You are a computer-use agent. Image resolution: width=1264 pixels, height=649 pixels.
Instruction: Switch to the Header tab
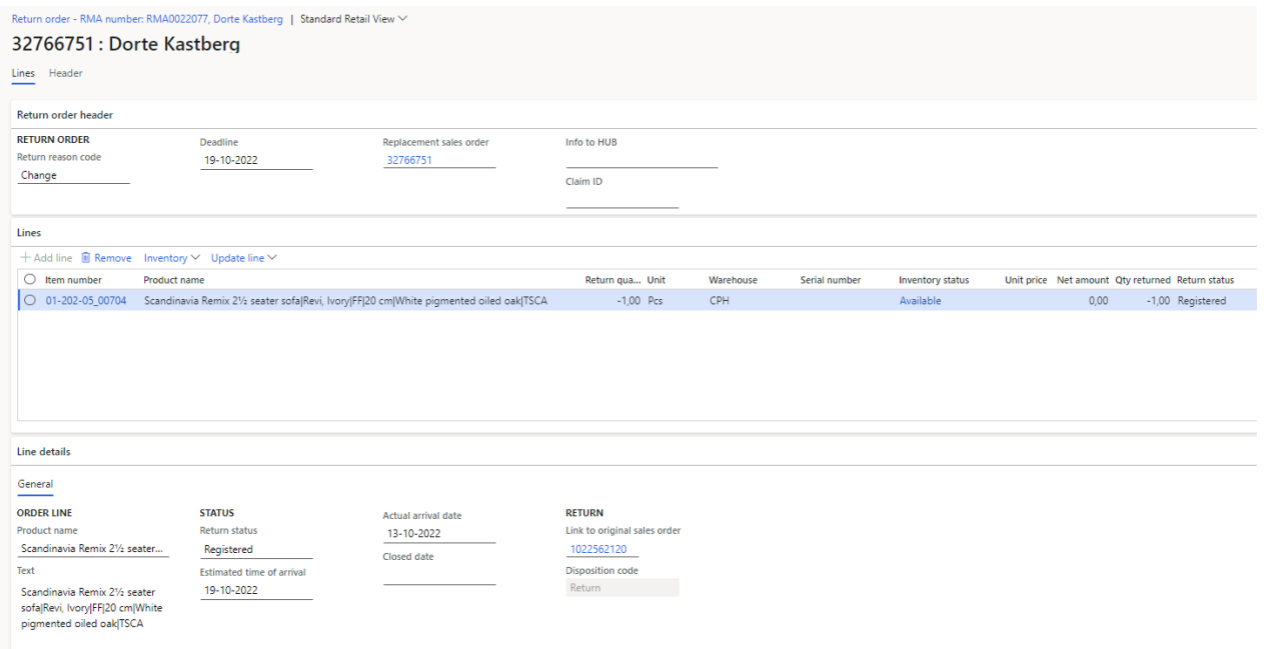(66, 73)
